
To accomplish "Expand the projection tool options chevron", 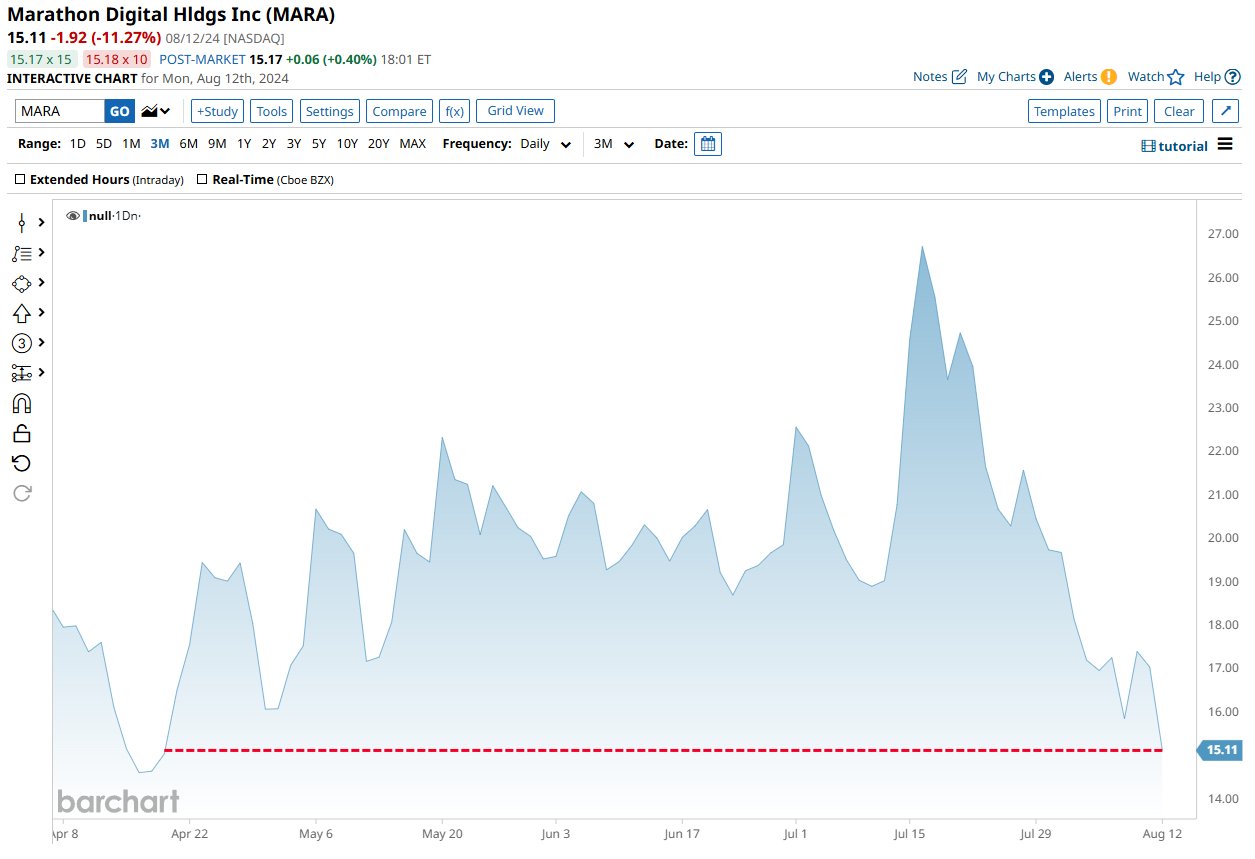I will pos(42,373).
